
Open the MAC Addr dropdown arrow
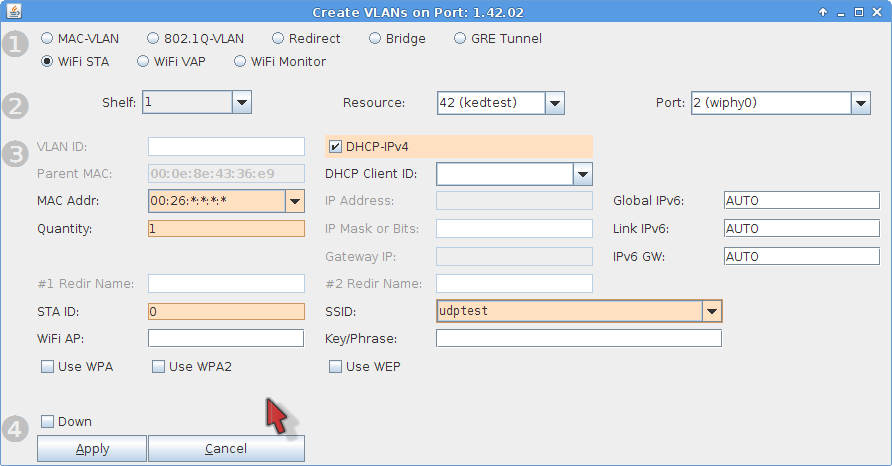coord(294,201)
